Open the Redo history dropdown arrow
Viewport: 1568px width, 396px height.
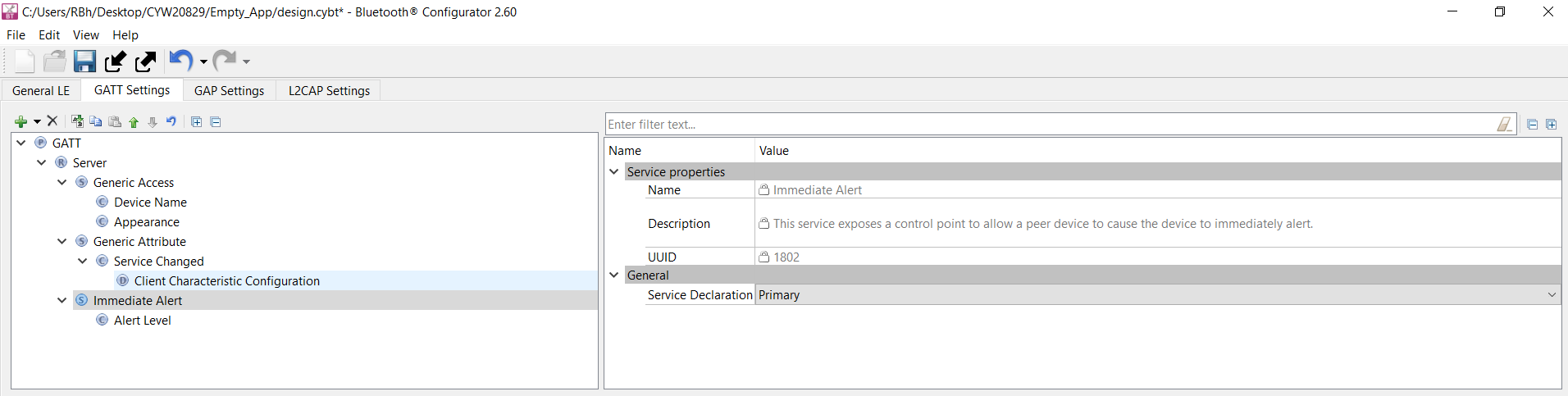tap(246, 61)
